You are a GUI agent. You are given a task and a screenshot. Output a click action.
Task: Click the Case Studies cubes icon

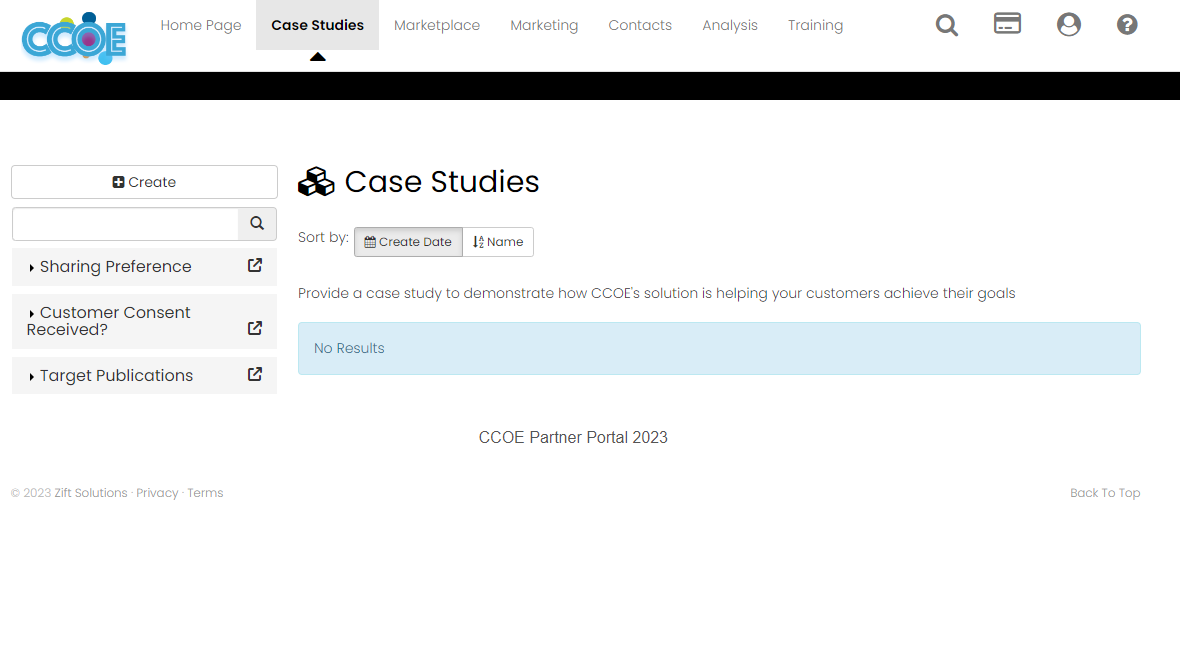coord(315,181)
